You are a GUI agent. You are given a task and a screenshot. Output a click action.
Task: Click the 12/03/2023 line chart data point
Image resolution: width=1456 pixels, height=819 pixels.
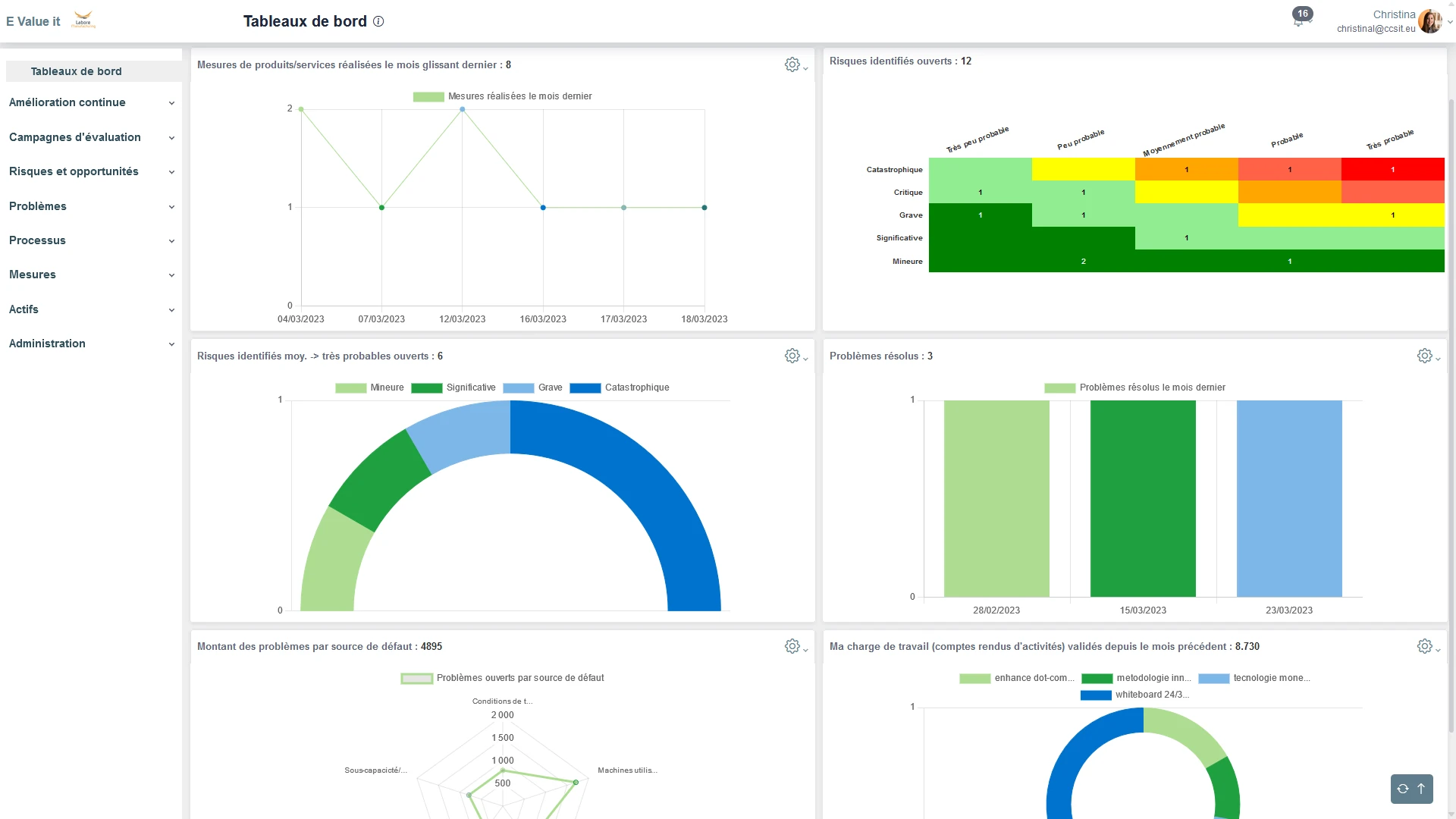[463, 109]
